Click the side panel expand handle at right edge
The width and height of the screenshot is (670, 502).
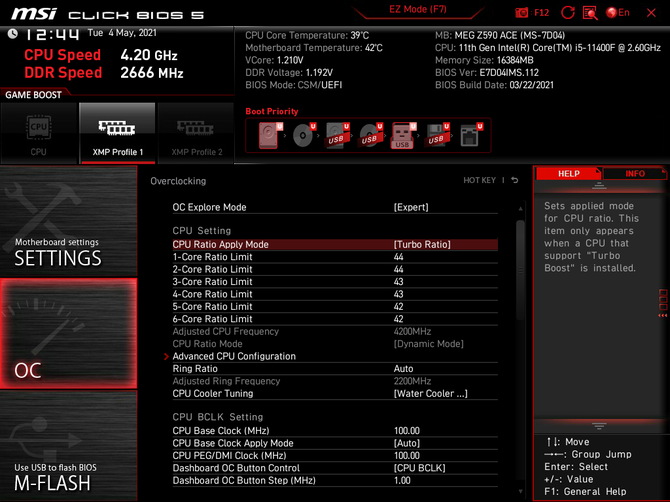point(663,303)
